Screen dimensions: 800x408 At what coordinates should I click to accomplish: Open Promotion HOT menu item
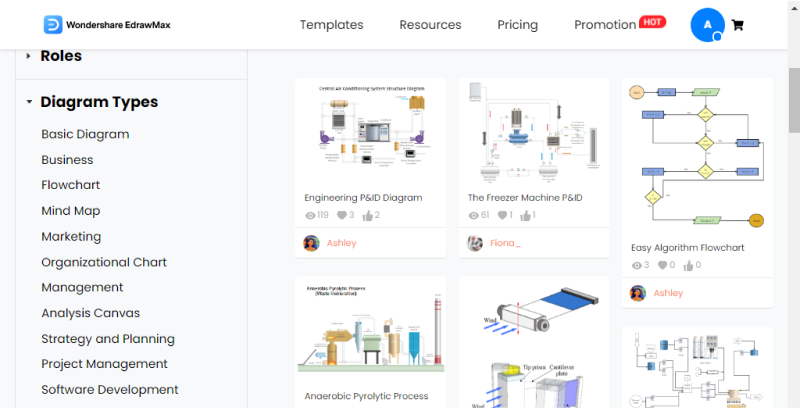click(620, 24)
